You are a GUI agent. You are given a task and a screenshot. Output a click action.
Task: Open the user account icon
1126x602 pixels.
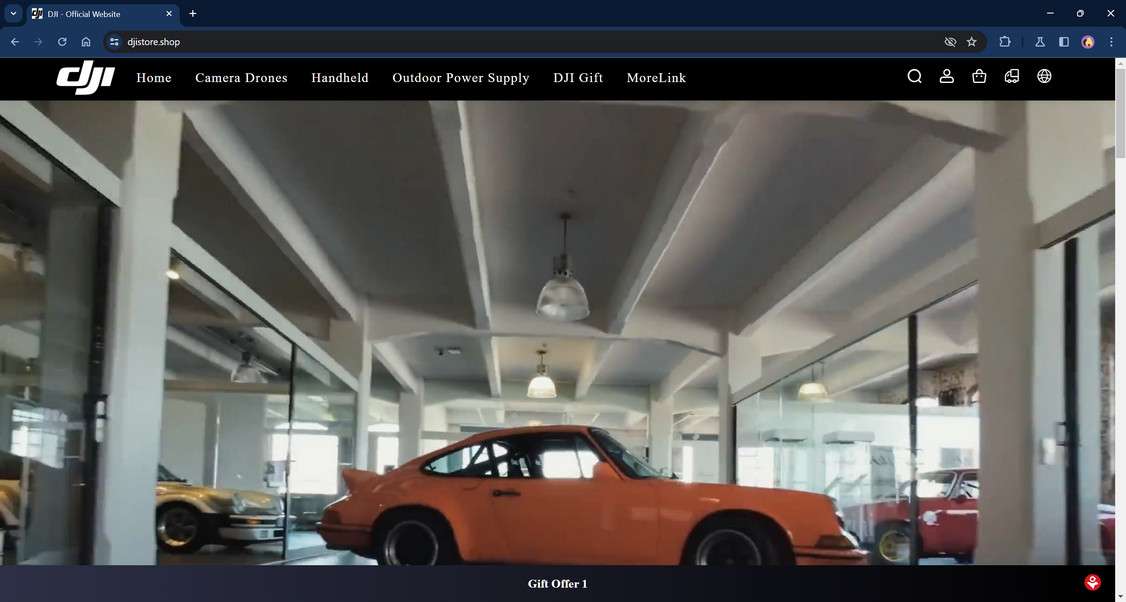[946, 76]
